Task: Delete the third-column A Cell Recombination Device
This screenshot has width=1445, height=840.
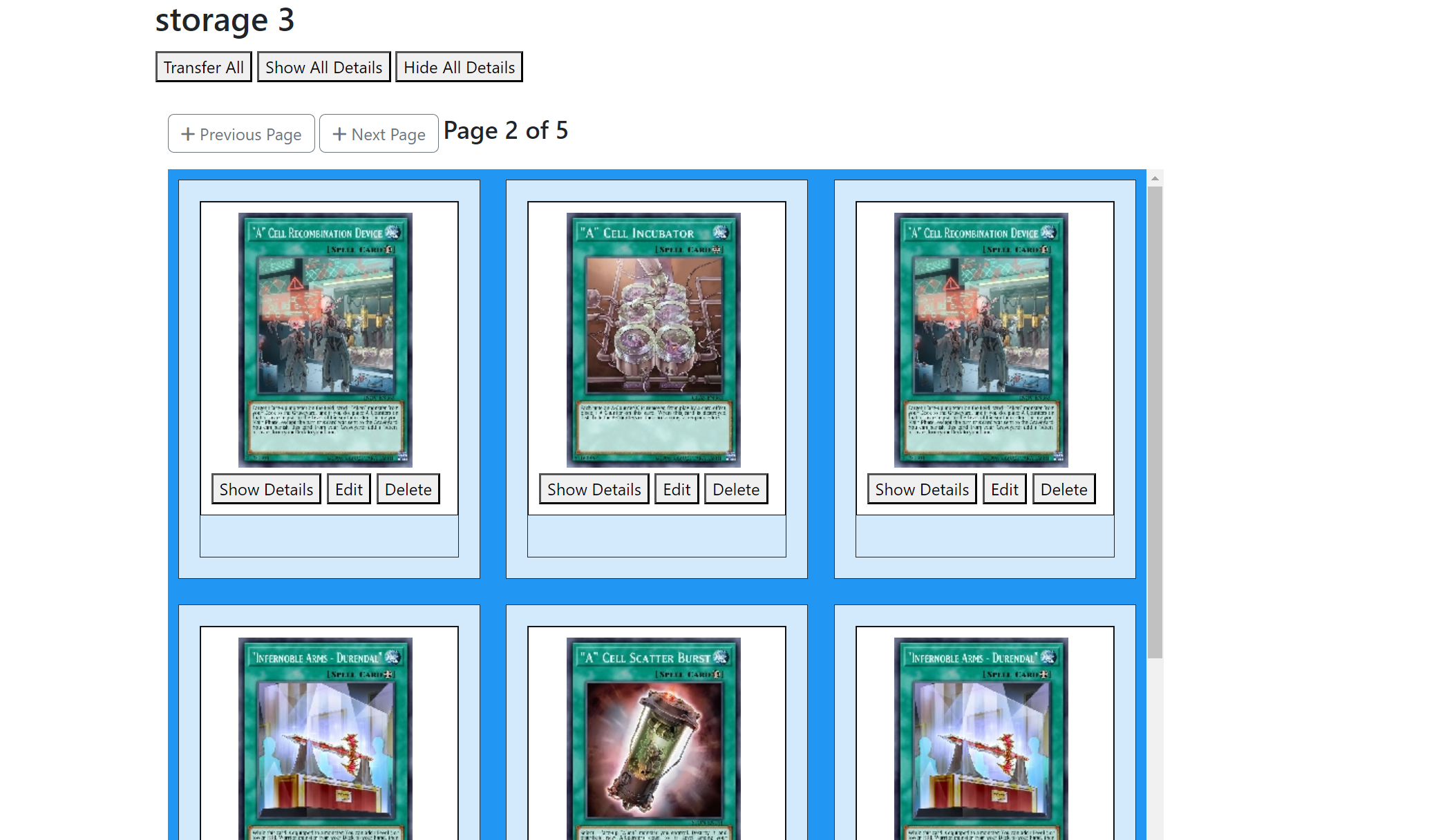Action: pos(1064,489)
